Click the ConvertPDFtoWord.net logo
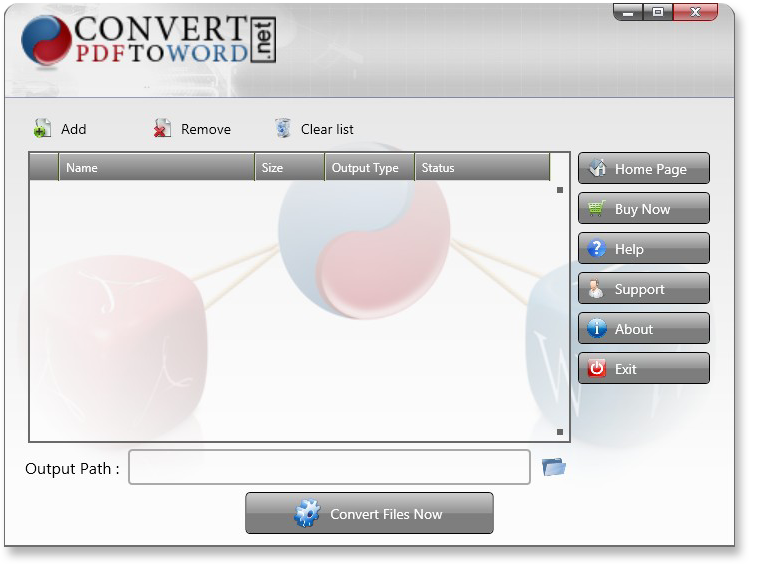This screenshot has height=570, width=760. tap(148, 40)
